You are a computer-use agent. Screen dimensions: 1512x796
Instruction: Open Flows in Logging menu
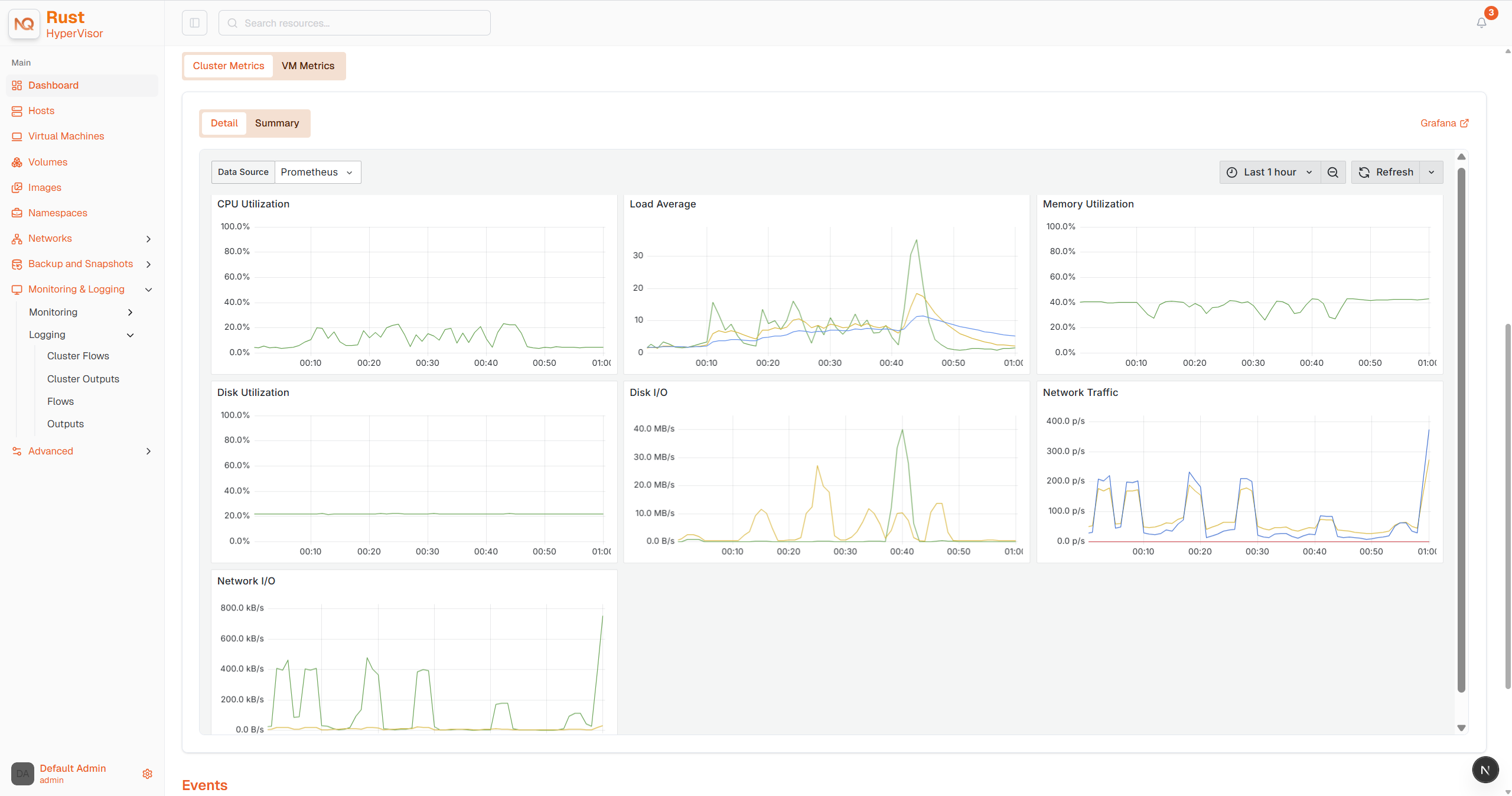point(60,402)
